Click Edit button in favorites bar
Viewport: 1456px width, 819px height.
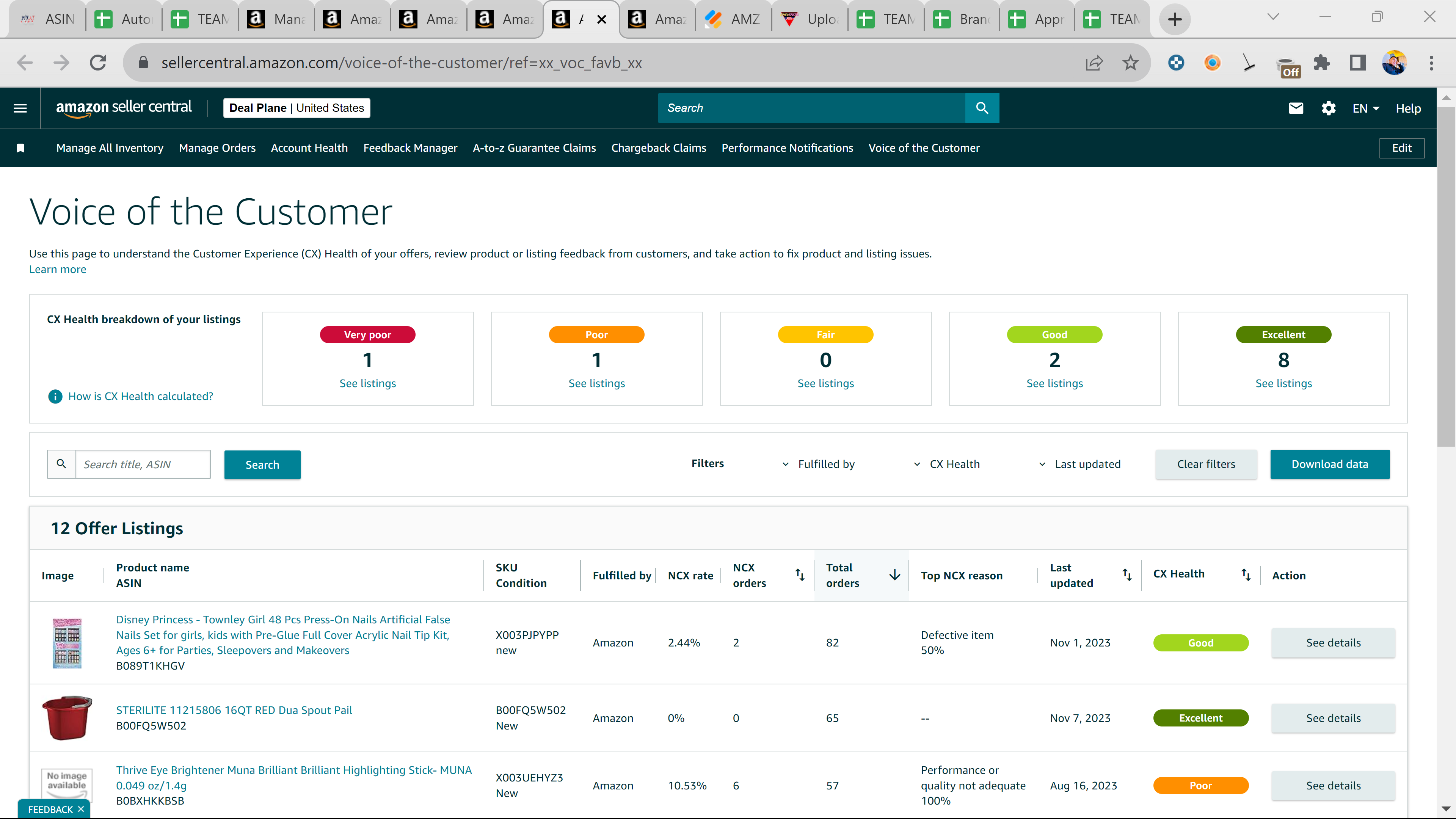click(1401, 148)
